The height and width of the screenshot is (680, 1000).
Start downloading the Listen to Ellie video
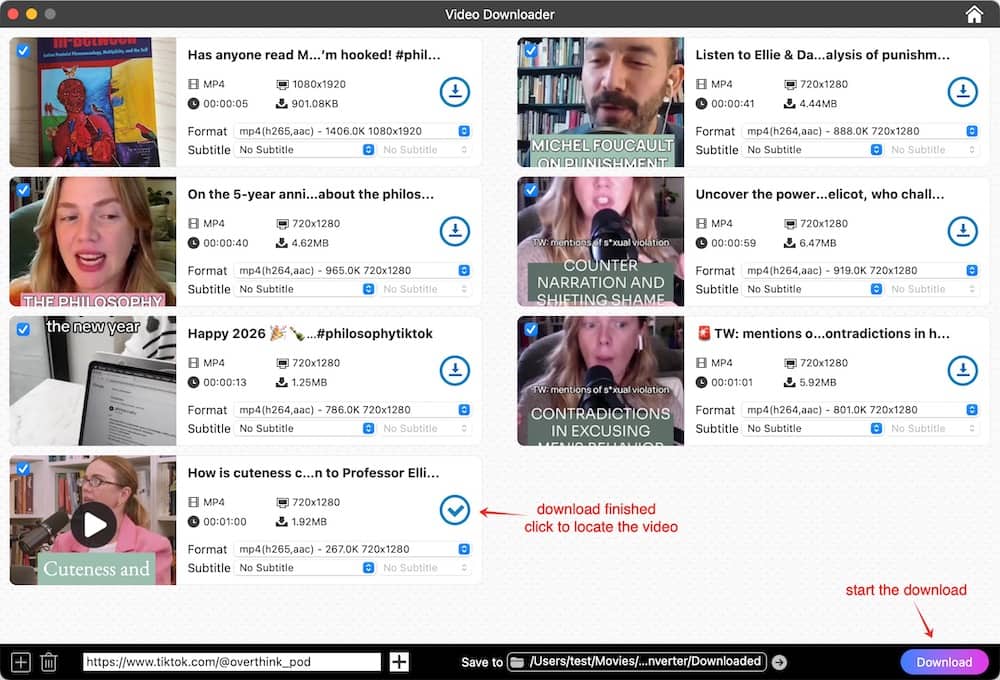click(962, 92)
